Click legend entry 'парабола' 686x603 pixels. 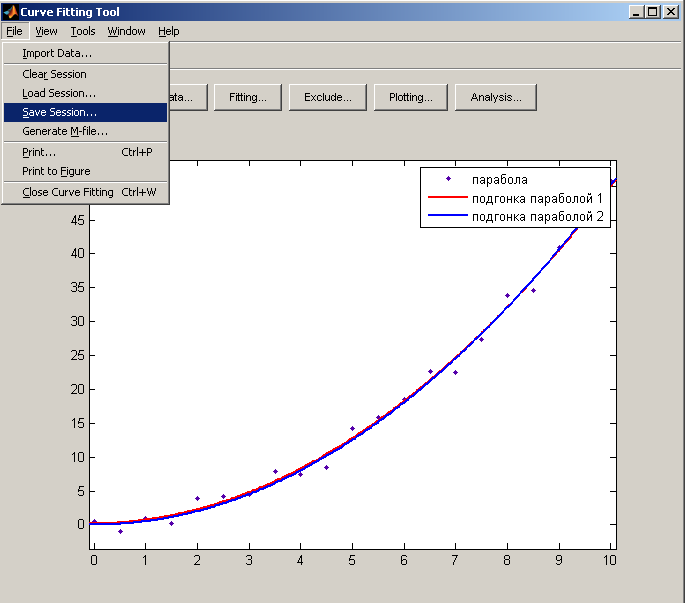point(500,180)
